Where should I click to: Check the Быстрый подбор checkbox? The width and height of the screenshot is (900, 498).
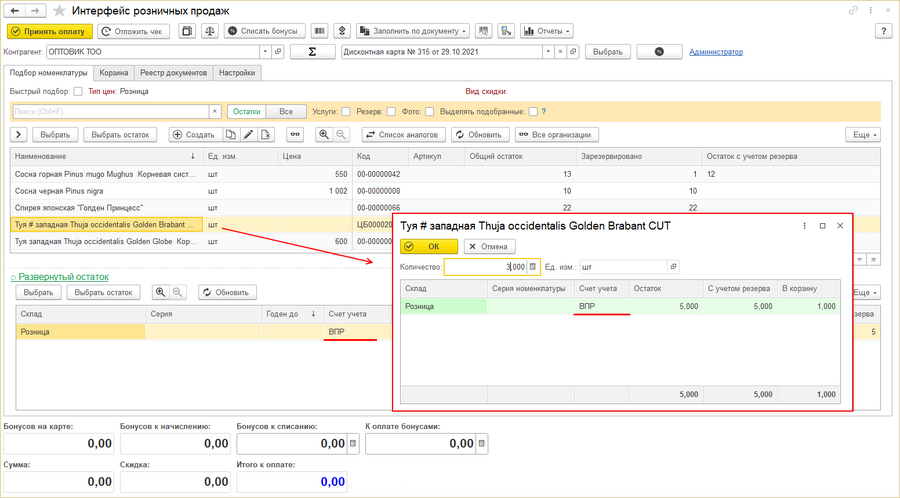coord(78,91)
